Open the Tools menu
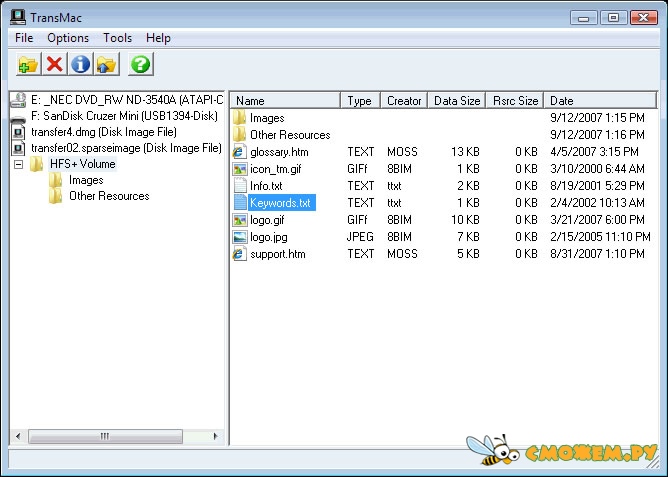Screen dimensions: 668x477 coord(118,38)
